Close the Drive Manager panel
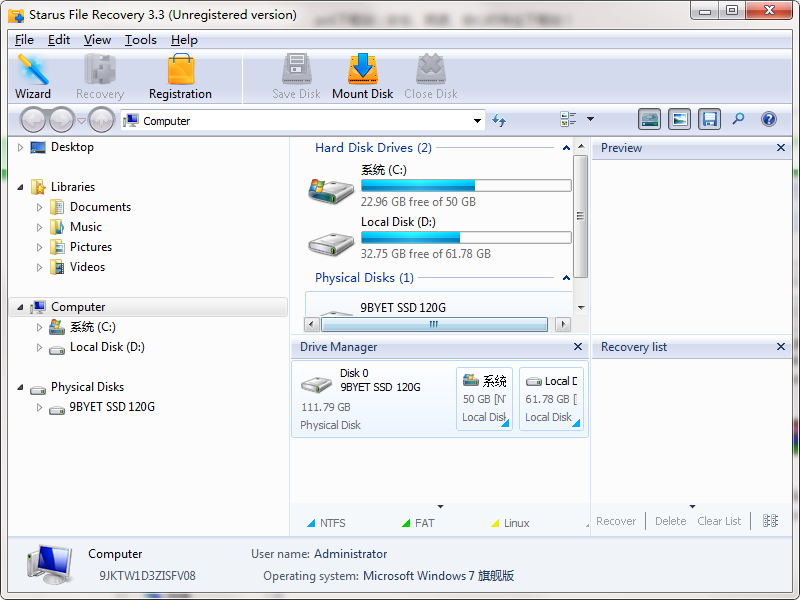 578,346
